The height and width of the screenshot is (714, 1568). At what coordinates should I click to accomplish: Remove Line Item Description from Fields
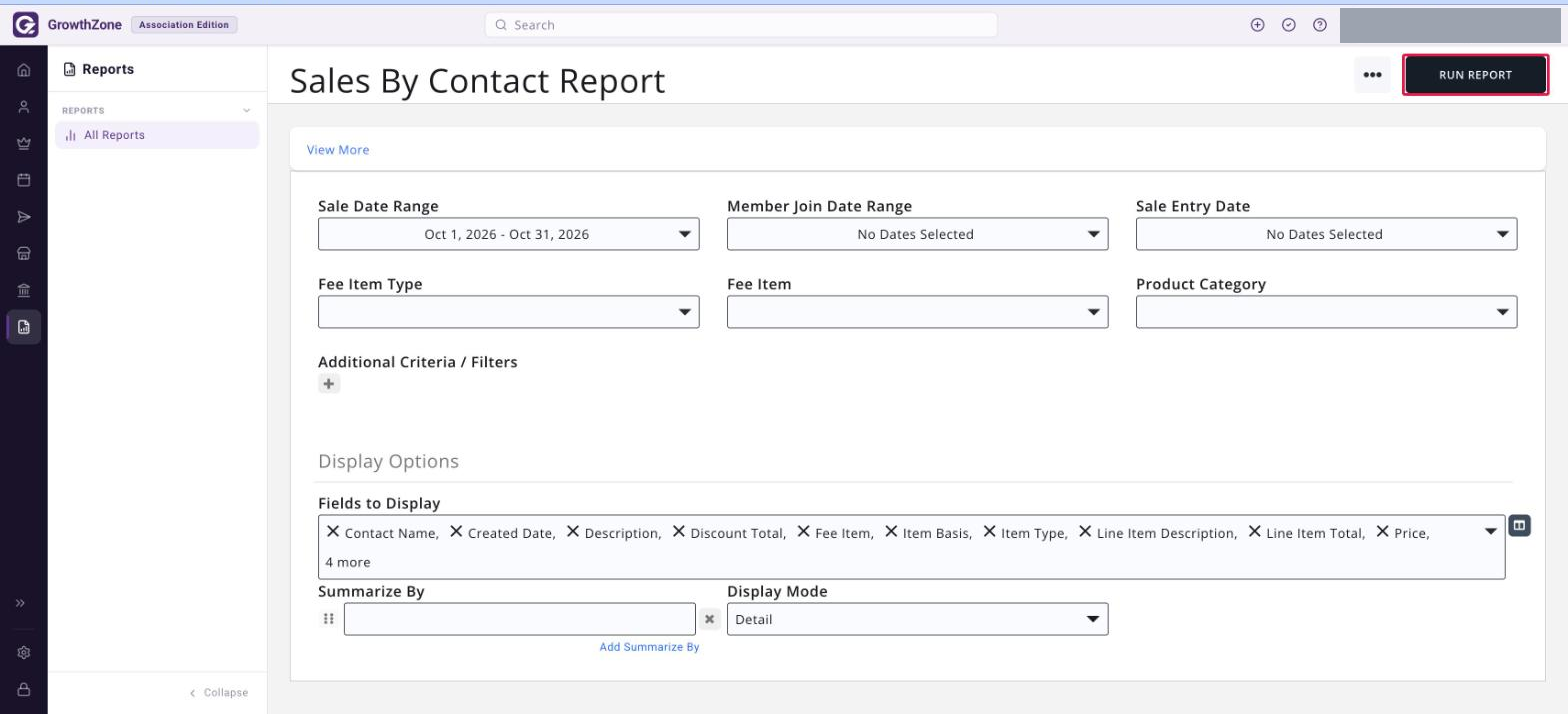click(x=1085, y=532)
